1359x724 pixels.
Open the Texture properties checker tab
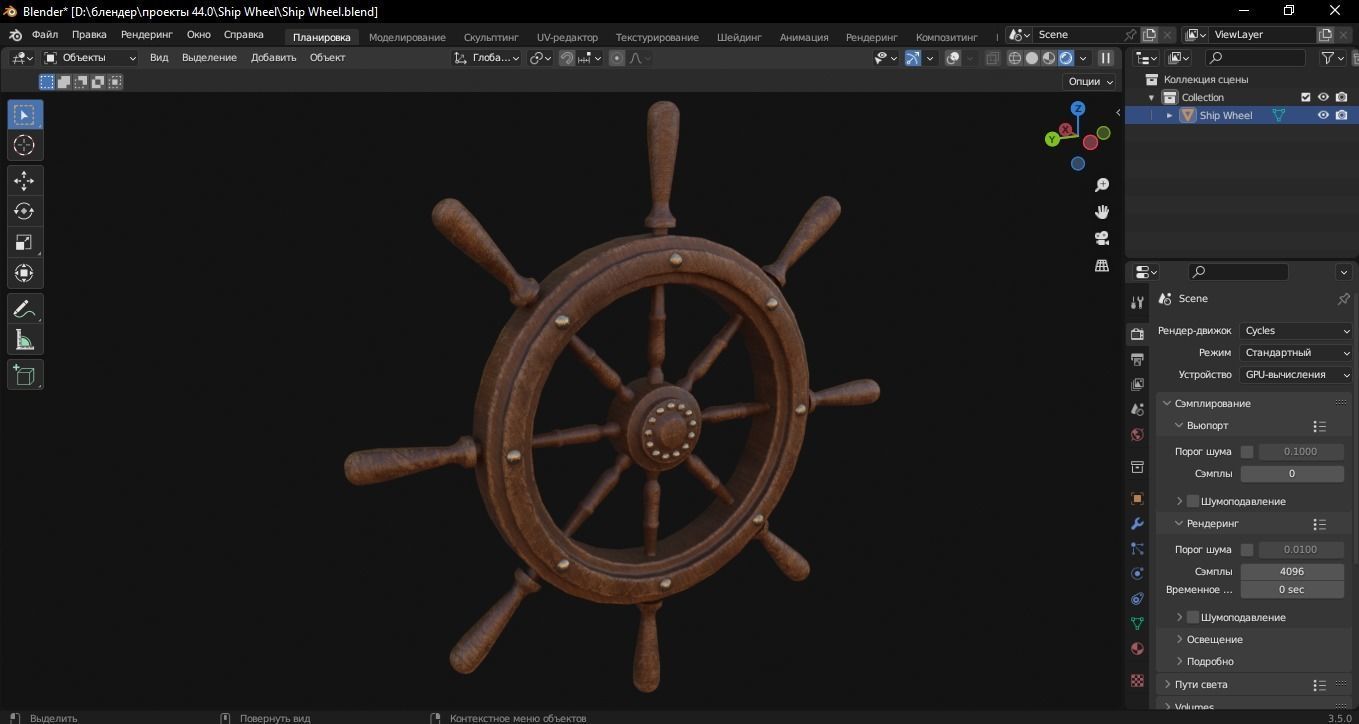point(1137,680)
